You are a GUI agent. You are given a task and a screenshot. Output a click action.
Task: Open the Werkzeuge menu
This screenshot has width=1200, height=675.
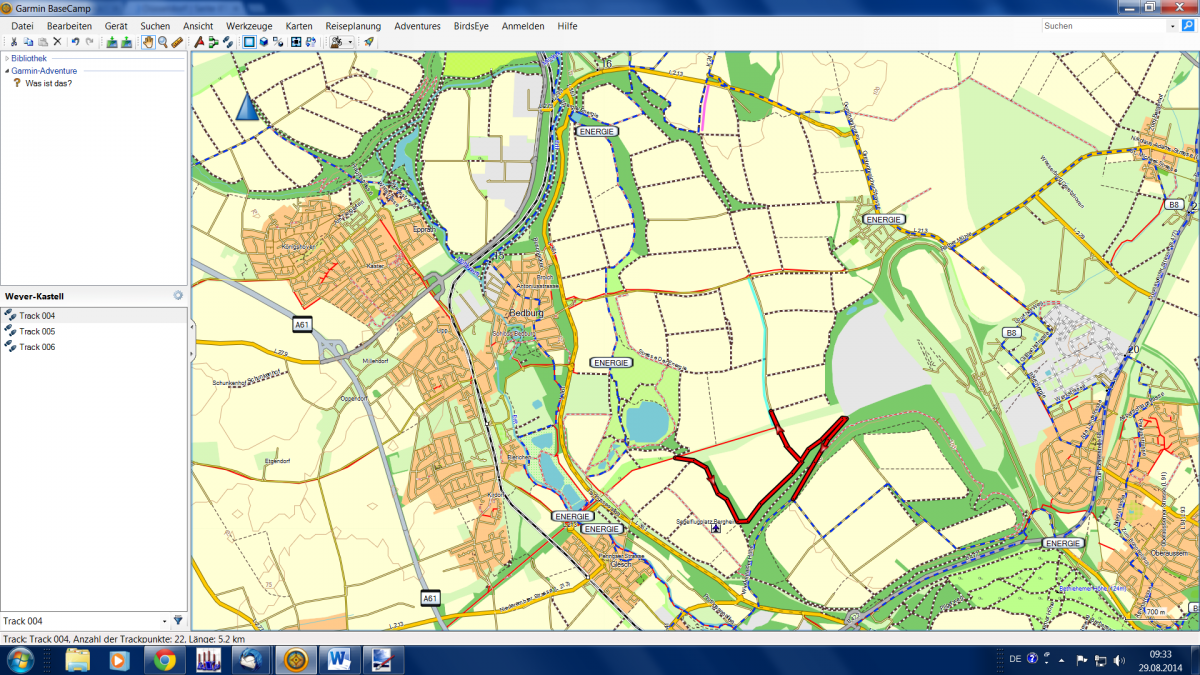(x=249, y=26)
